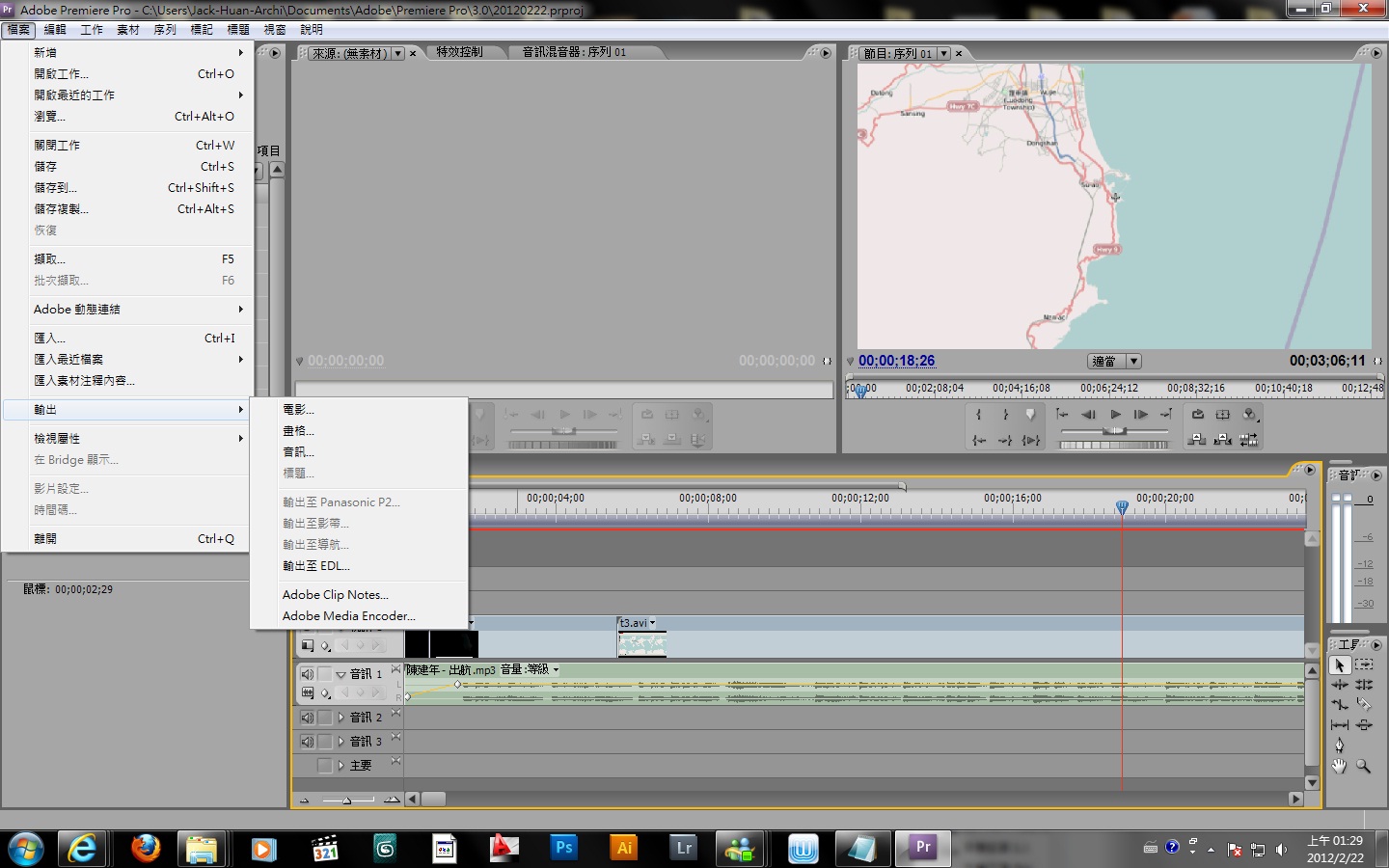
Task: Mute audio track 音訊 1 speaker toggle
Action: tap(308, 674)
